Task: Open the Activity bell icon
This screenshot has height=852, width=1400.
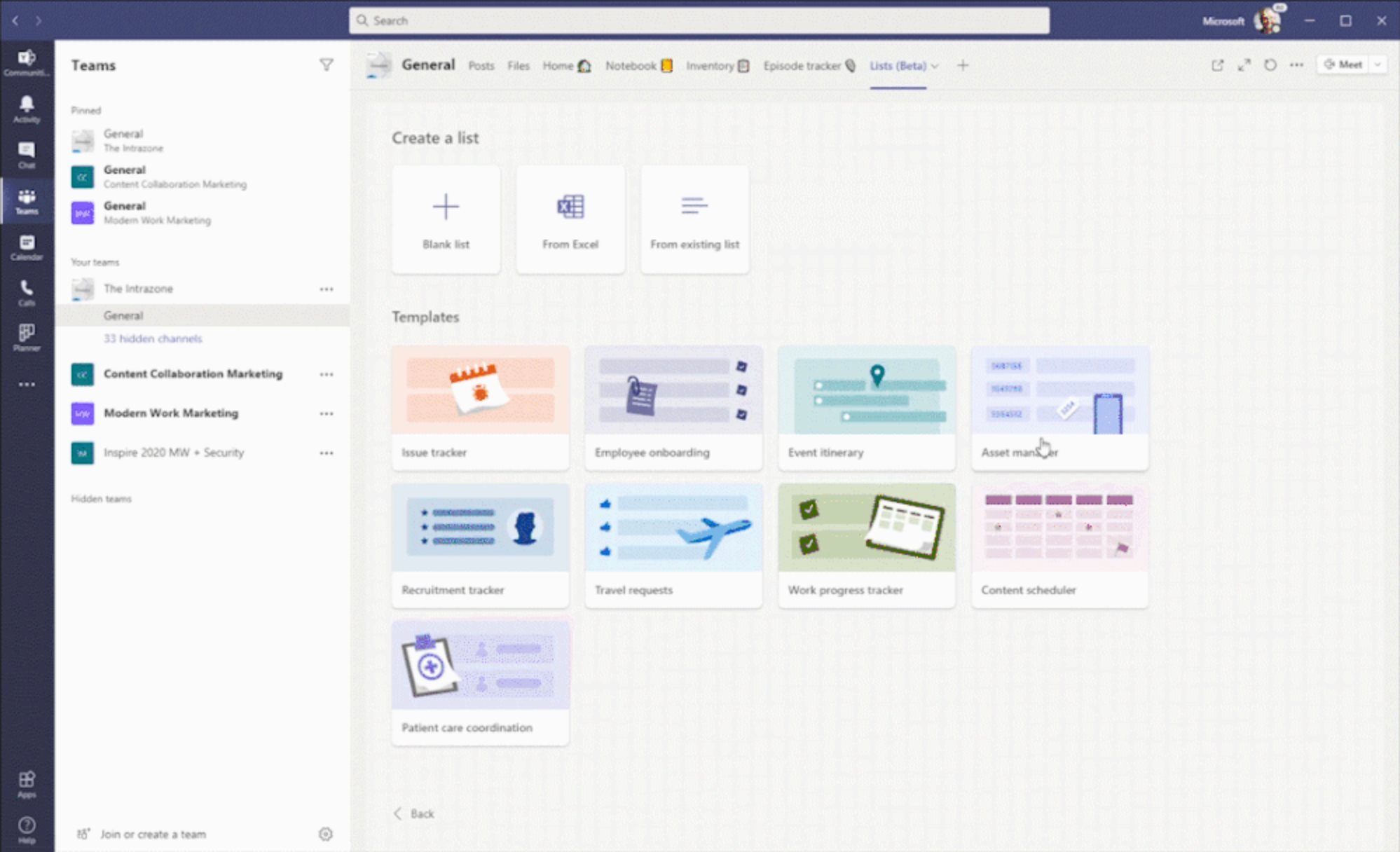Action: tap(27, 109)
